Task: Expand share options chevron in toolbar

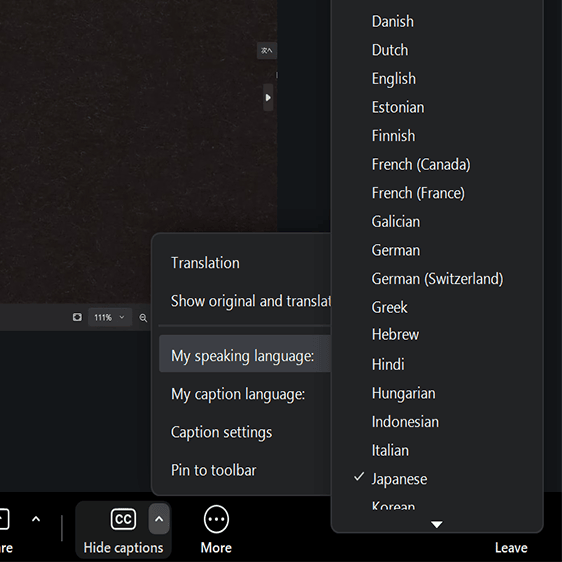Action: [x=36, y=519]
